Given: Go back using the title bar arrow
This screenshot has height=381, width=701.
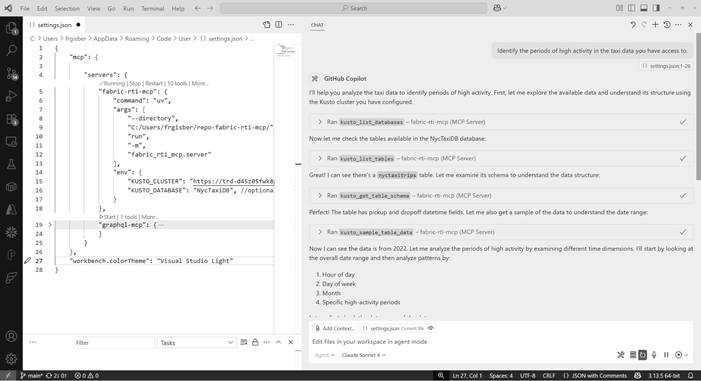Looking at the screenshot, I should pyautogui.click(x=198, y=8).
